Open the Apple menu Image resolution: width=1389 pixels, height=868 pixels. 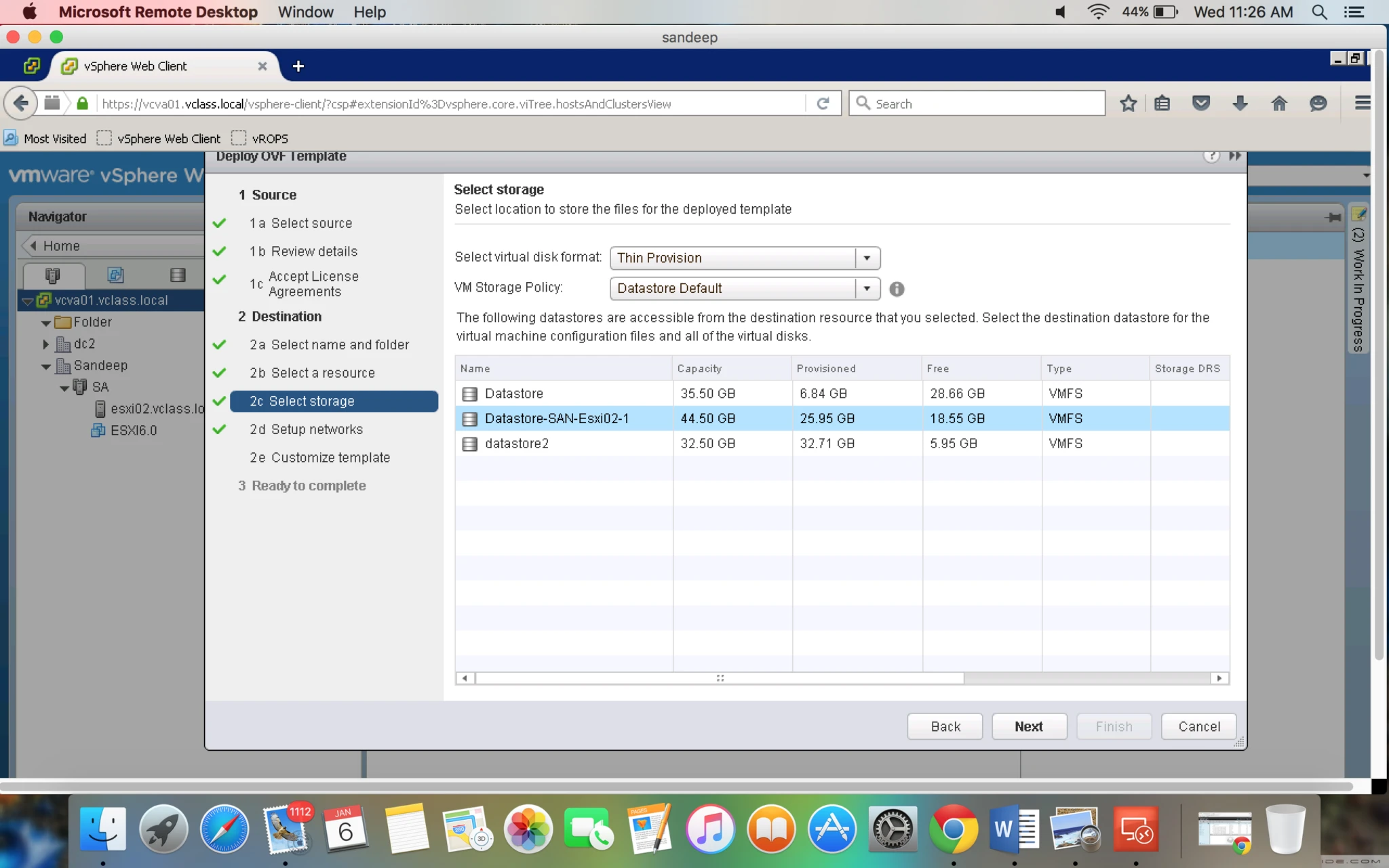coord(29,12)
